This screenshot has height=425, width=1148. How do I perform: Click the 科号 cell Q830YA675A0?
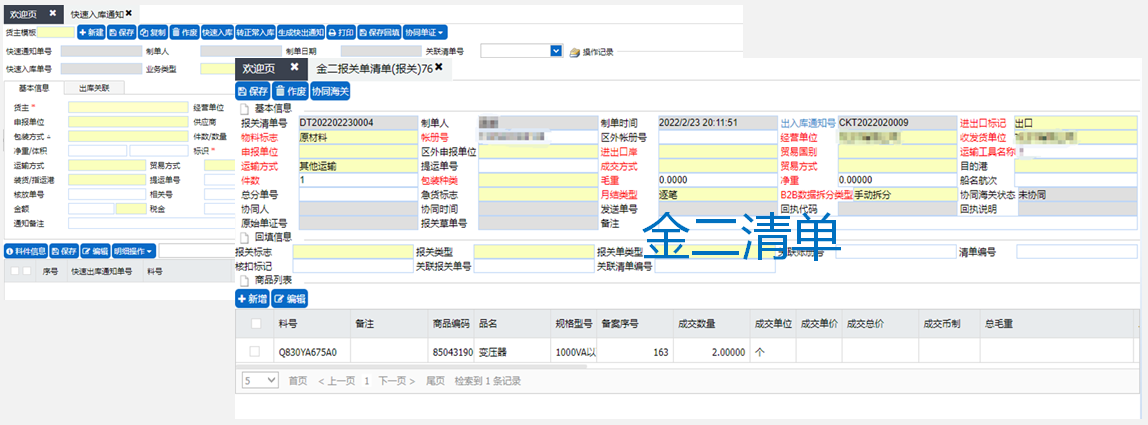click(x=308, y=352)
